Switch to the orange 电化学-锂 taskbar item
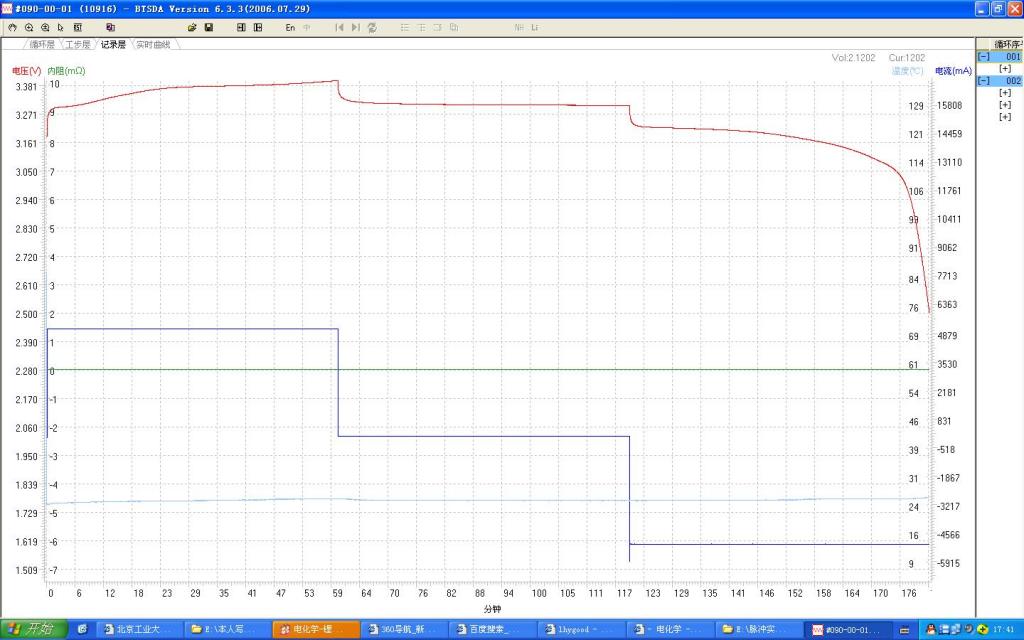1024x640 pixels. [315, 629]
